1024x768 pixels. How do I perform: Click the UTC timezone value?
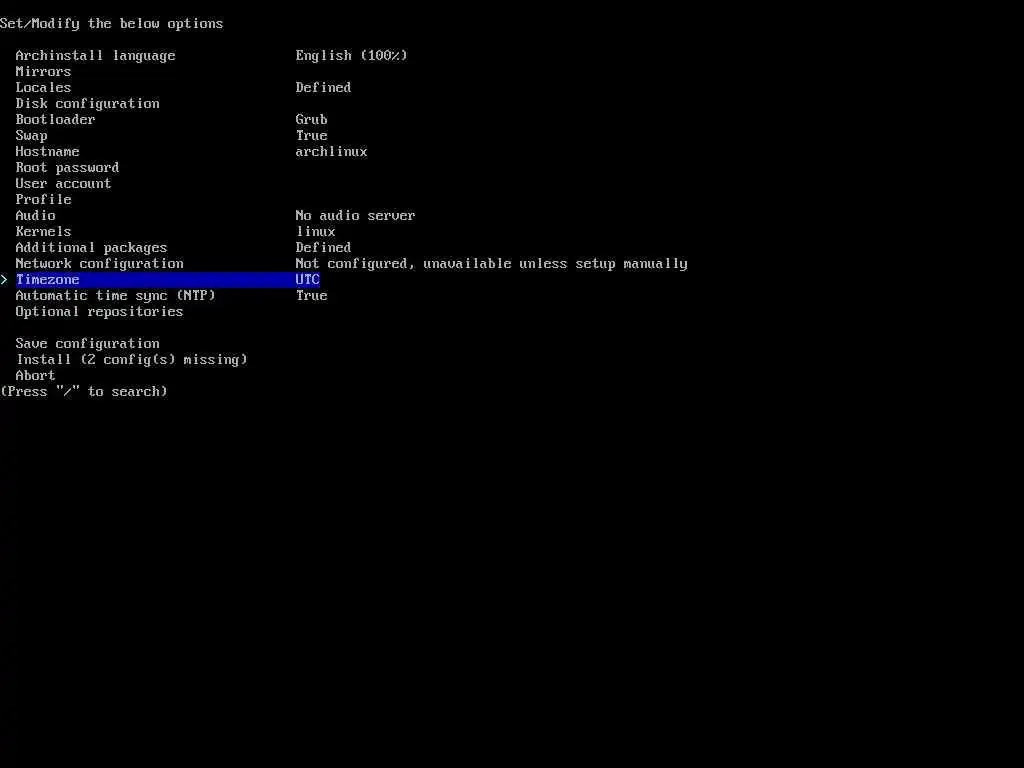[x=308, y=280]
